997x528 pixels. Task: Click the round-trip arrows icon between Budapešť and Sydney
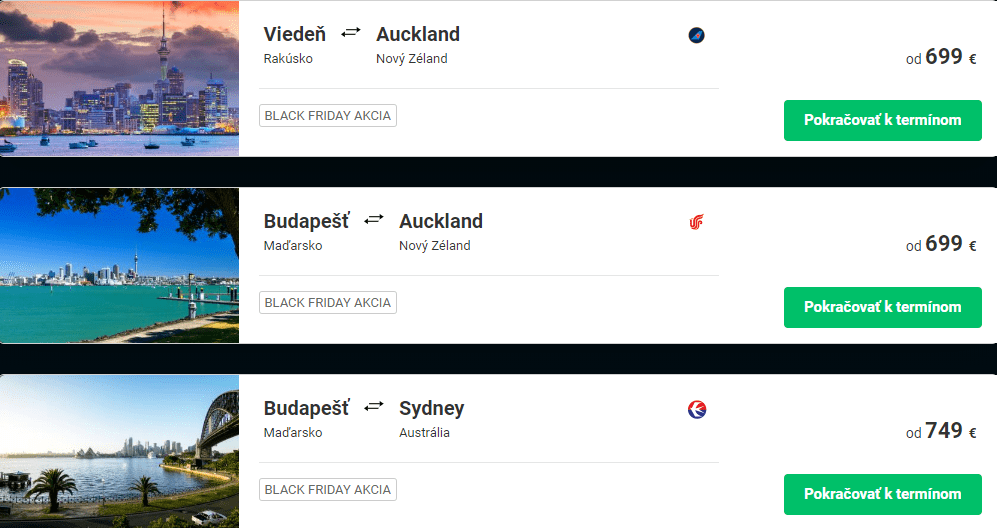pos(373,407)
